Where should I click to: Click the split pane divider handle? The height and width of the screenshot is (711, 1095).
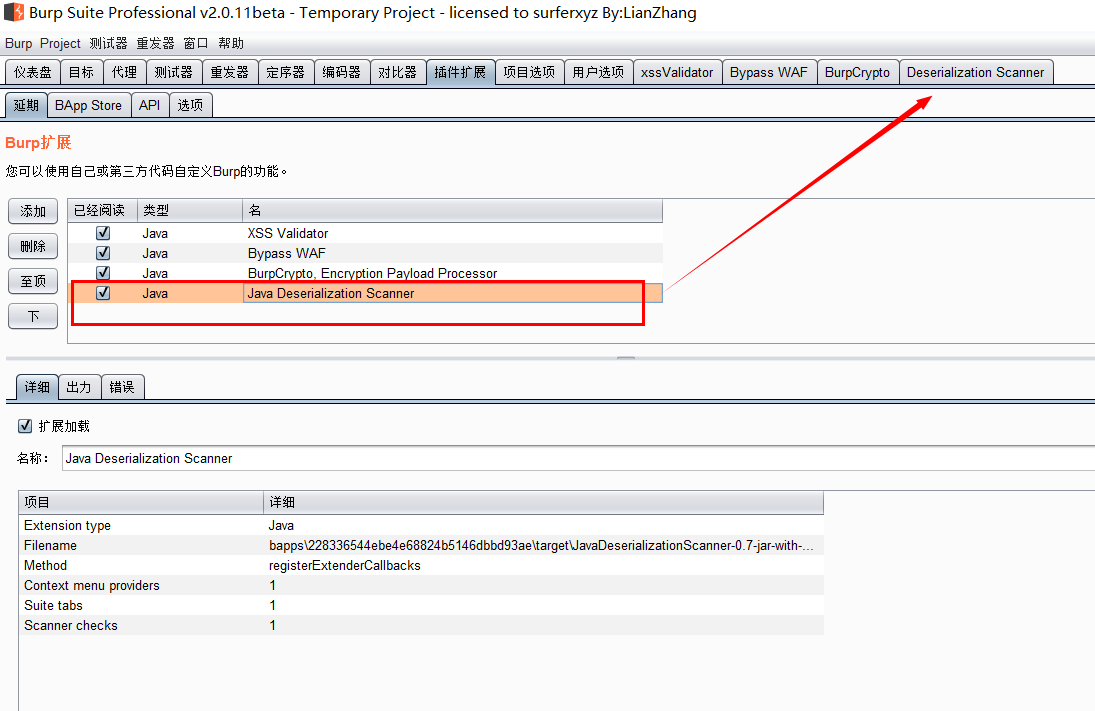[626, 358]
